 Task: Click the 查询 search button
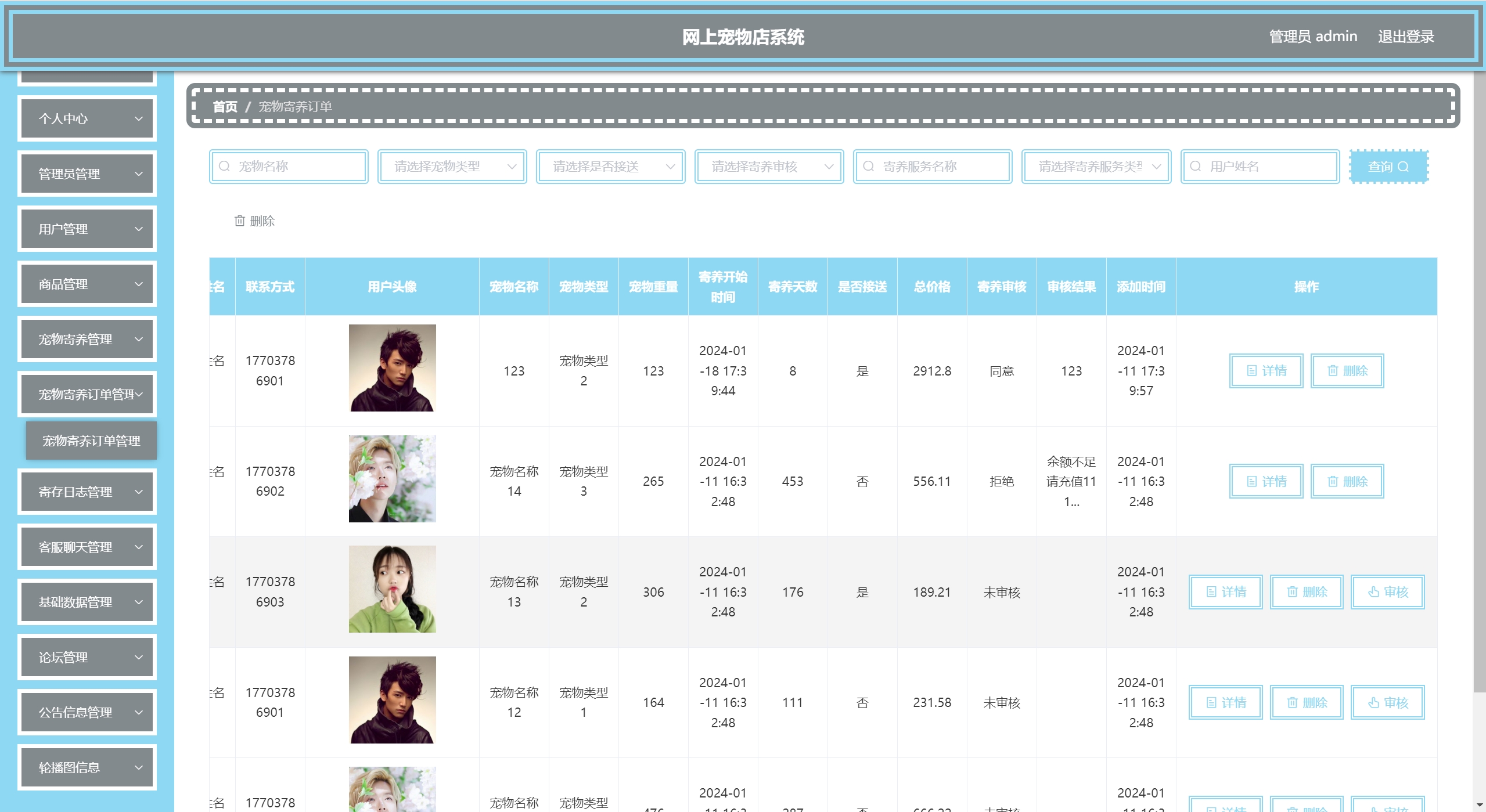click(1388, 167)
